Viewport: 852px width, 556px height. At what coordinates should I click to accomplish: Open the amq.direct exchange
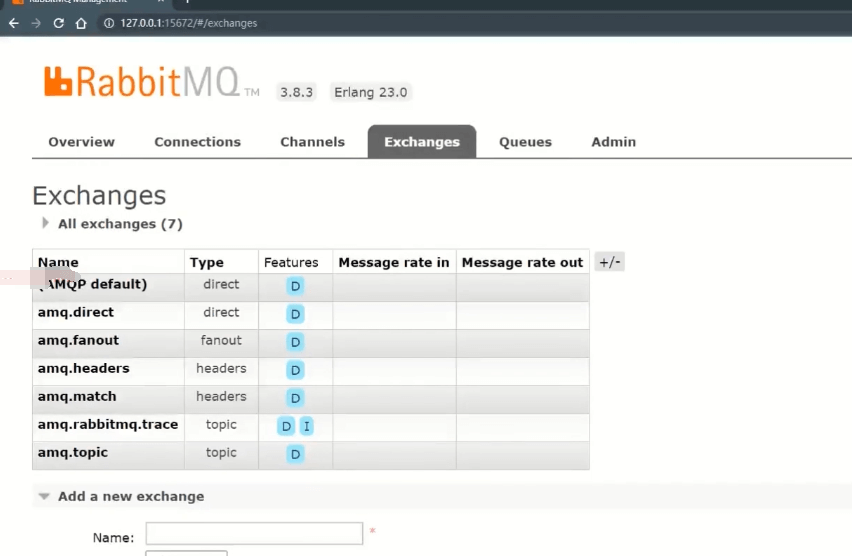click(x=76, y=312)
